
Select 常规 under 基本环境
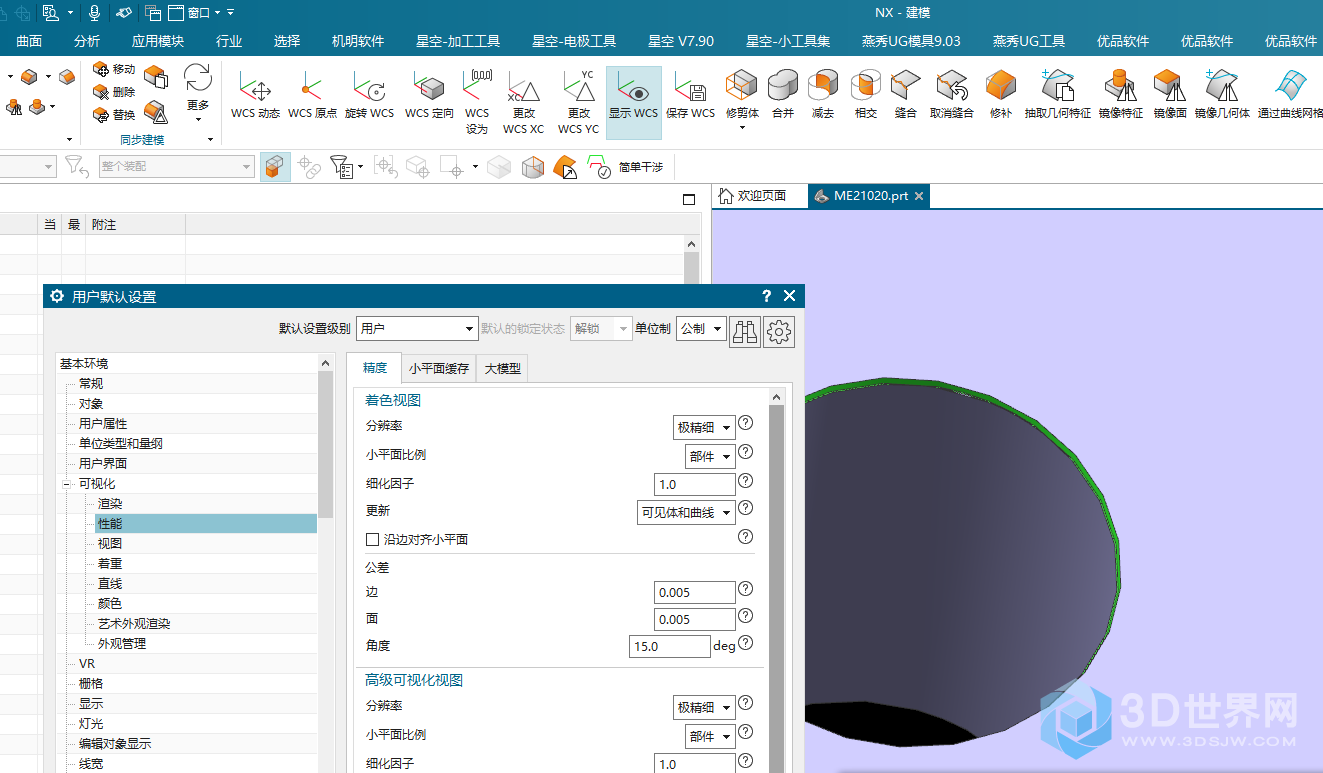91,384
